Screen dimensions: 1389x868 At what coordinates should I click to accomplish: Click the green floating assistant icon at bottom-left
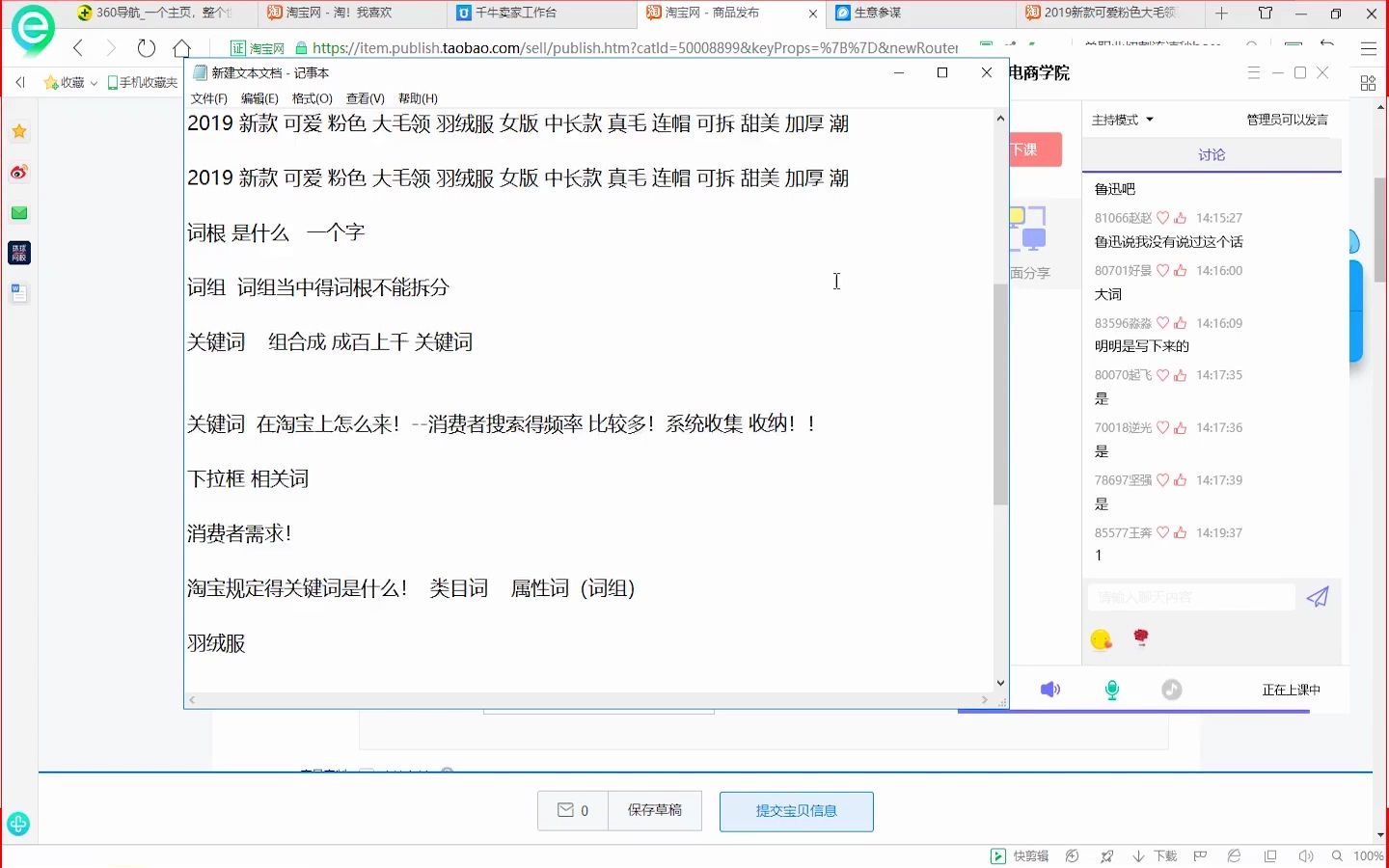[18, 824]
